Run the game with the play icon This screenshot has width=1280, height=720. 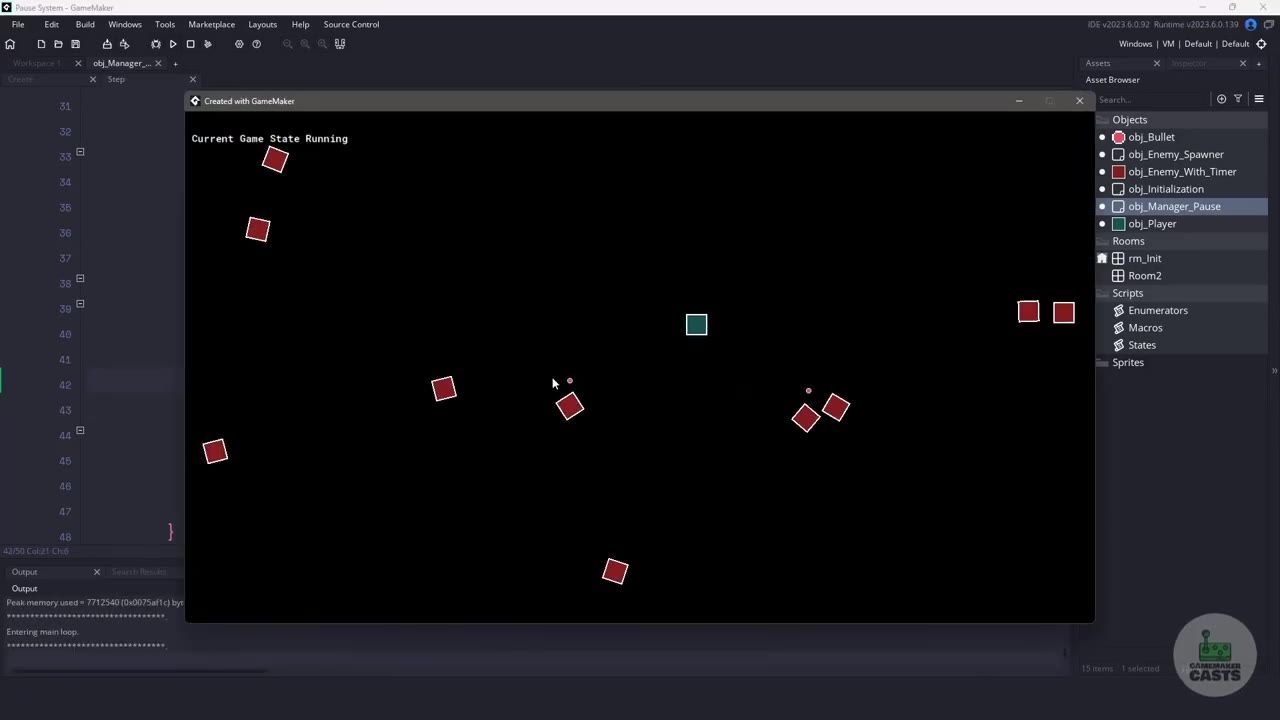tap(173, 44)
